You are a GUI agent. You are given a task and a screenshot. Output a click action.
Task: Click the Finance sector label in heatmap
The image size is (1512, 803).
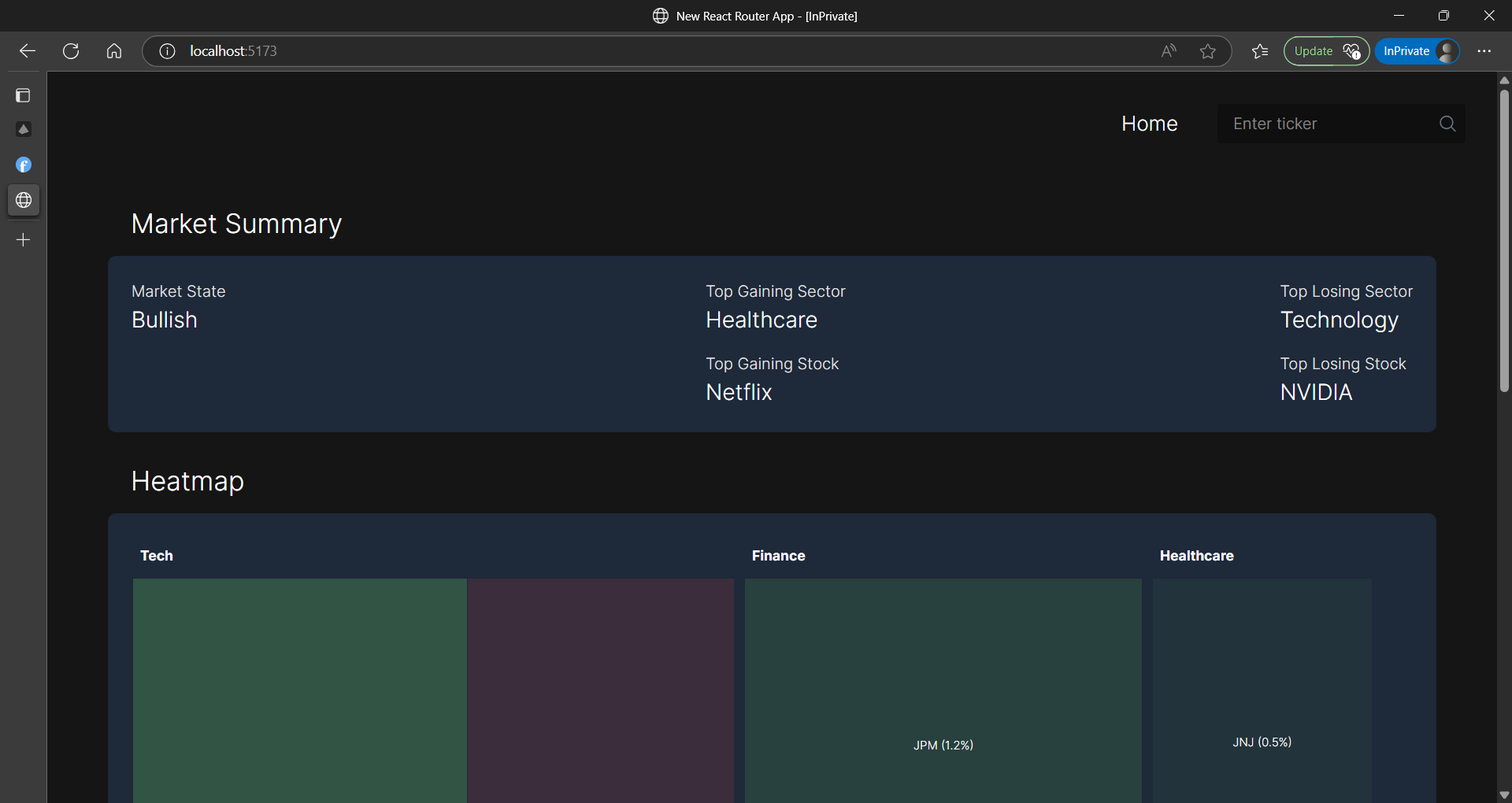coord(778,556)
